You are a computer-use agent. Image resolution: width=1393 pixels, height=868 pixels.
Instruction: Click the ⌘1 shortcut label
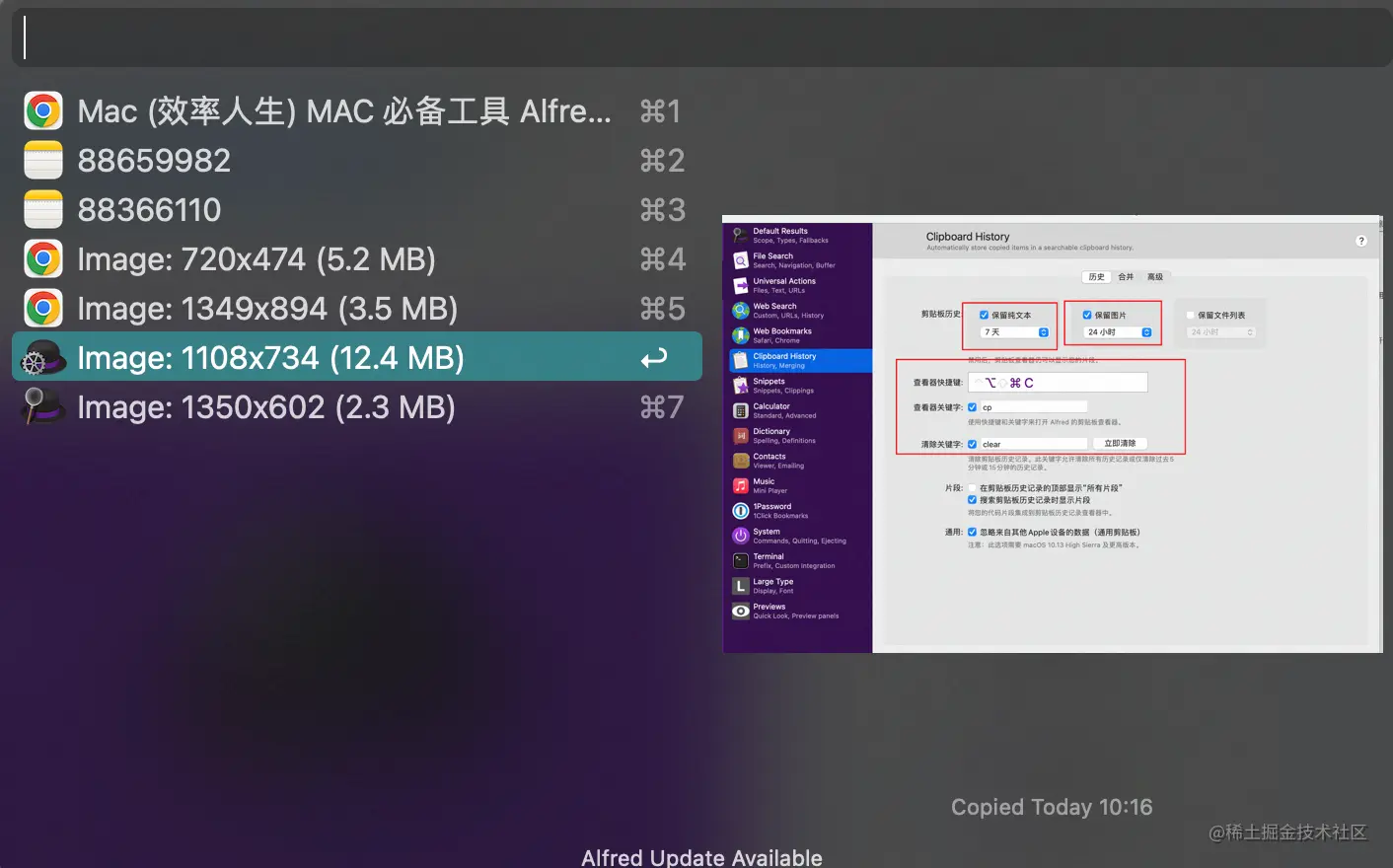click(661, 111)
